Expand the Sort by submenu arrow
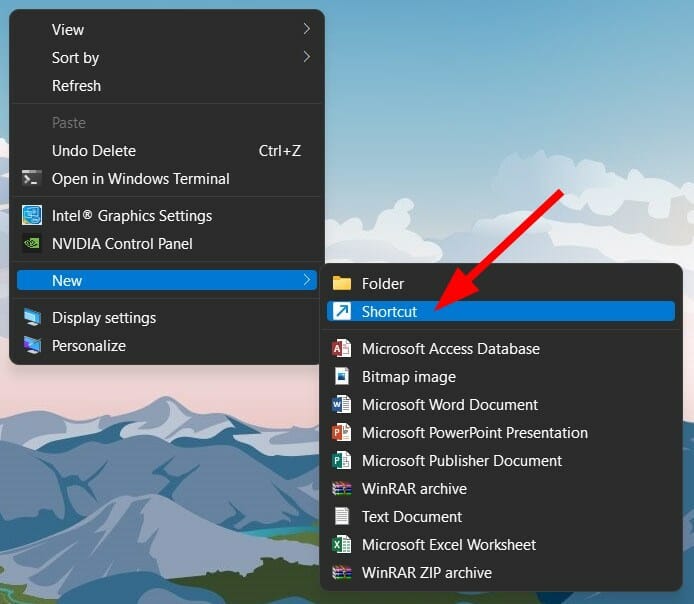 coord(307,57)
